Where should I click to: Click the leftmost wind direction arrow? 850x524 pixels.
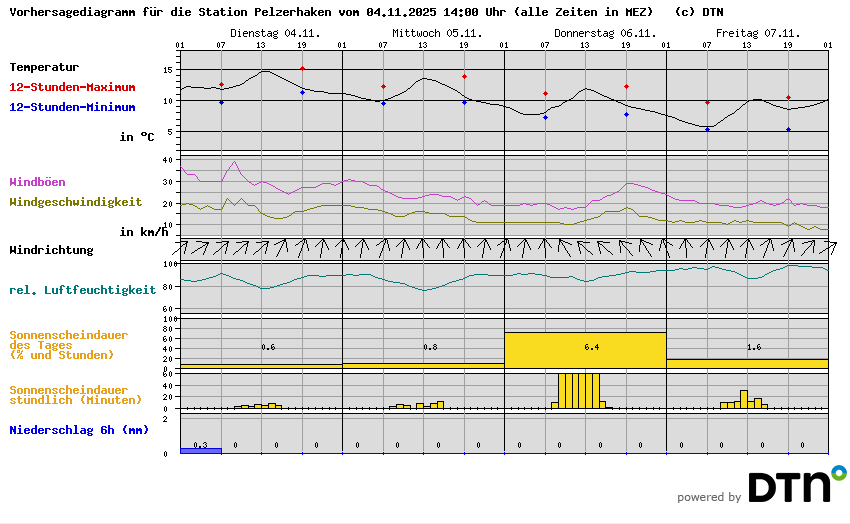[x=188, y=246]
